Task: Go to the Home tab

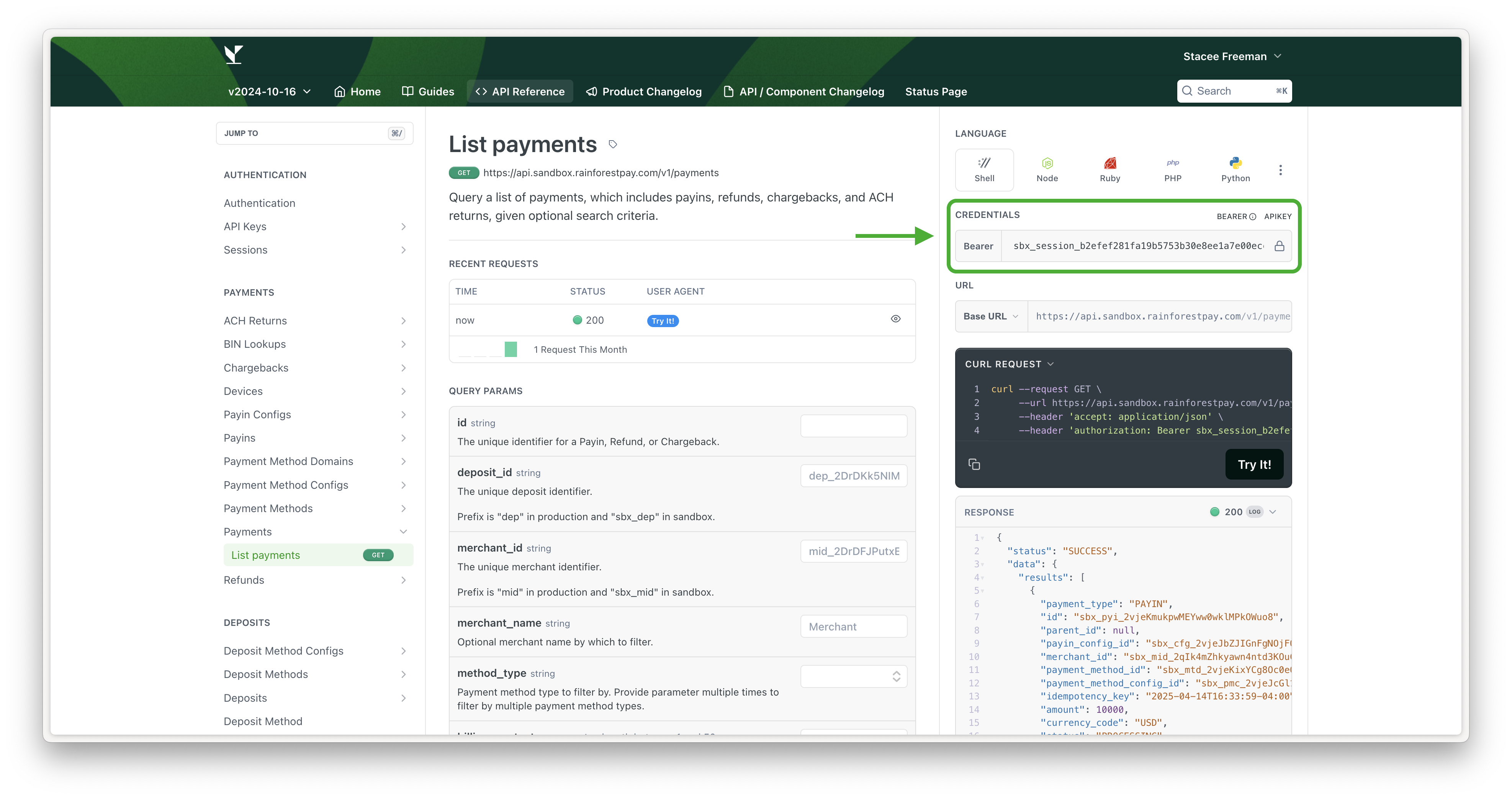Action: (357, 92)
